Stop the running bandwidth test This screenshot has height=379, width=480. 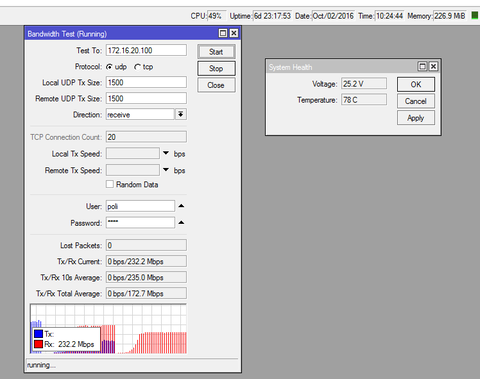pyautogui.click(x=216, y=69)
